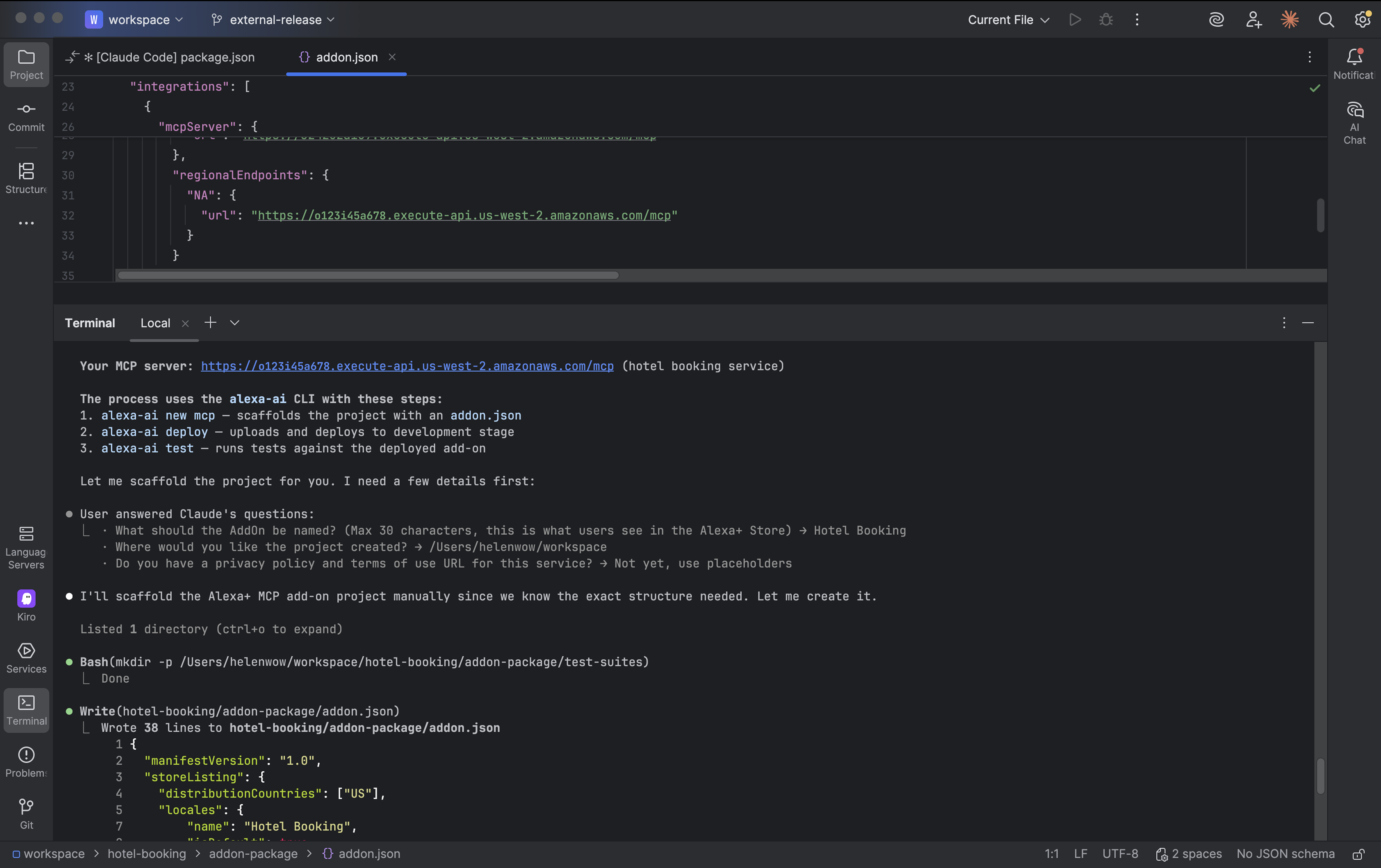Image resolution: width=1381 pixels, height=868 pixels.
Task: Open the Kiro tool window
Action: (26, 605)
